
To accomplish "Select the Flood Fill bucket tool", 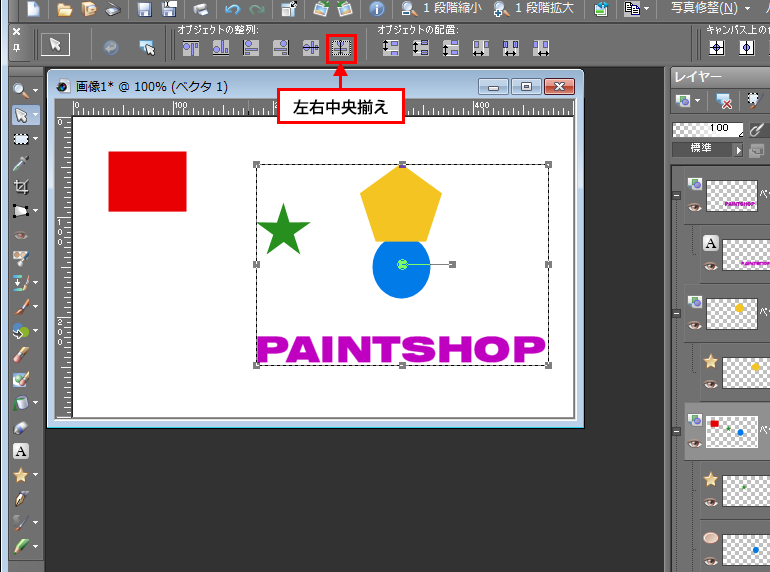I will coord(21,403).
